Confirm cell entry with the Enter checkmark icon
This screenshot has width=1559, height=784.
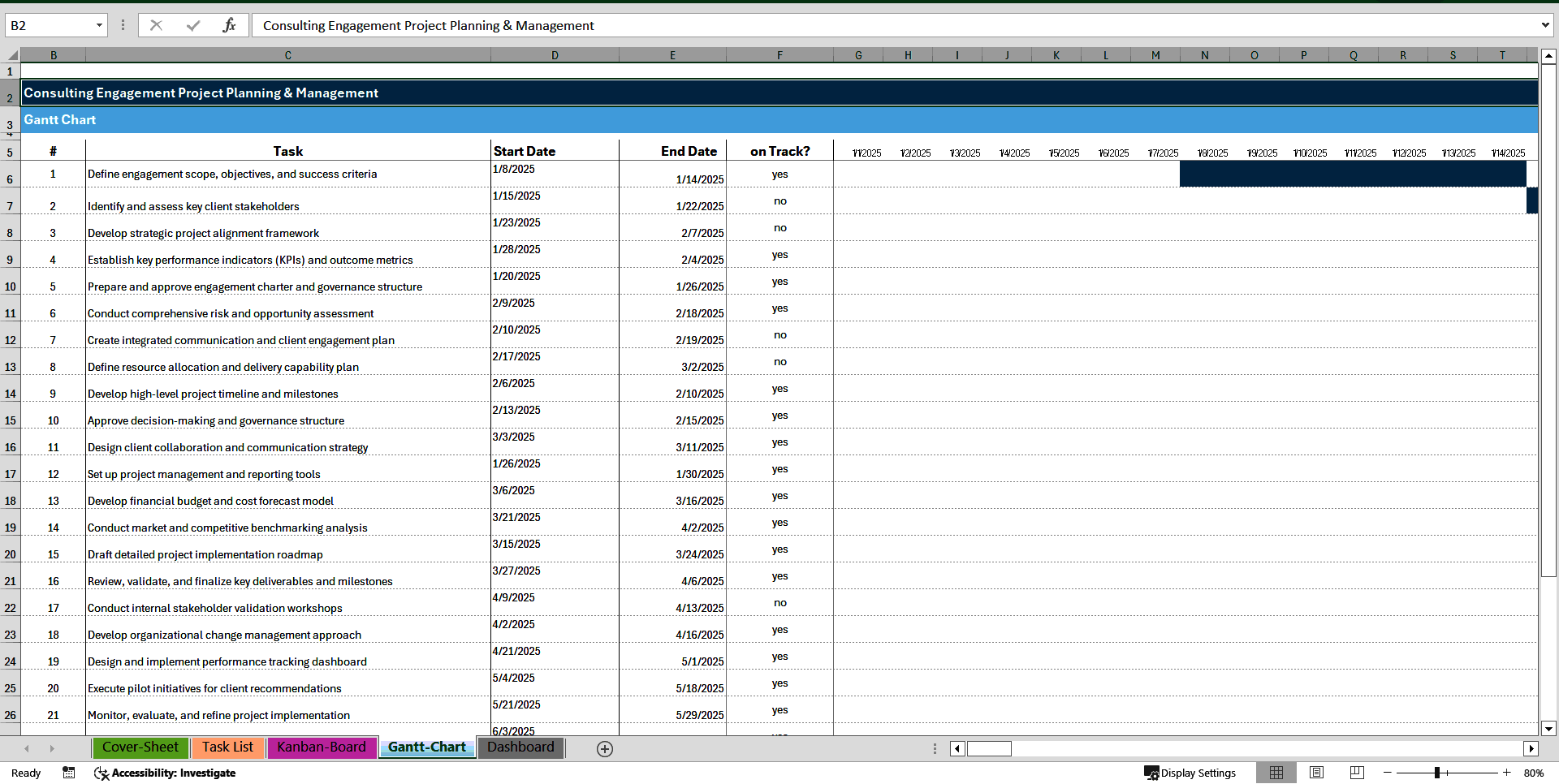(x=192, y=25)
